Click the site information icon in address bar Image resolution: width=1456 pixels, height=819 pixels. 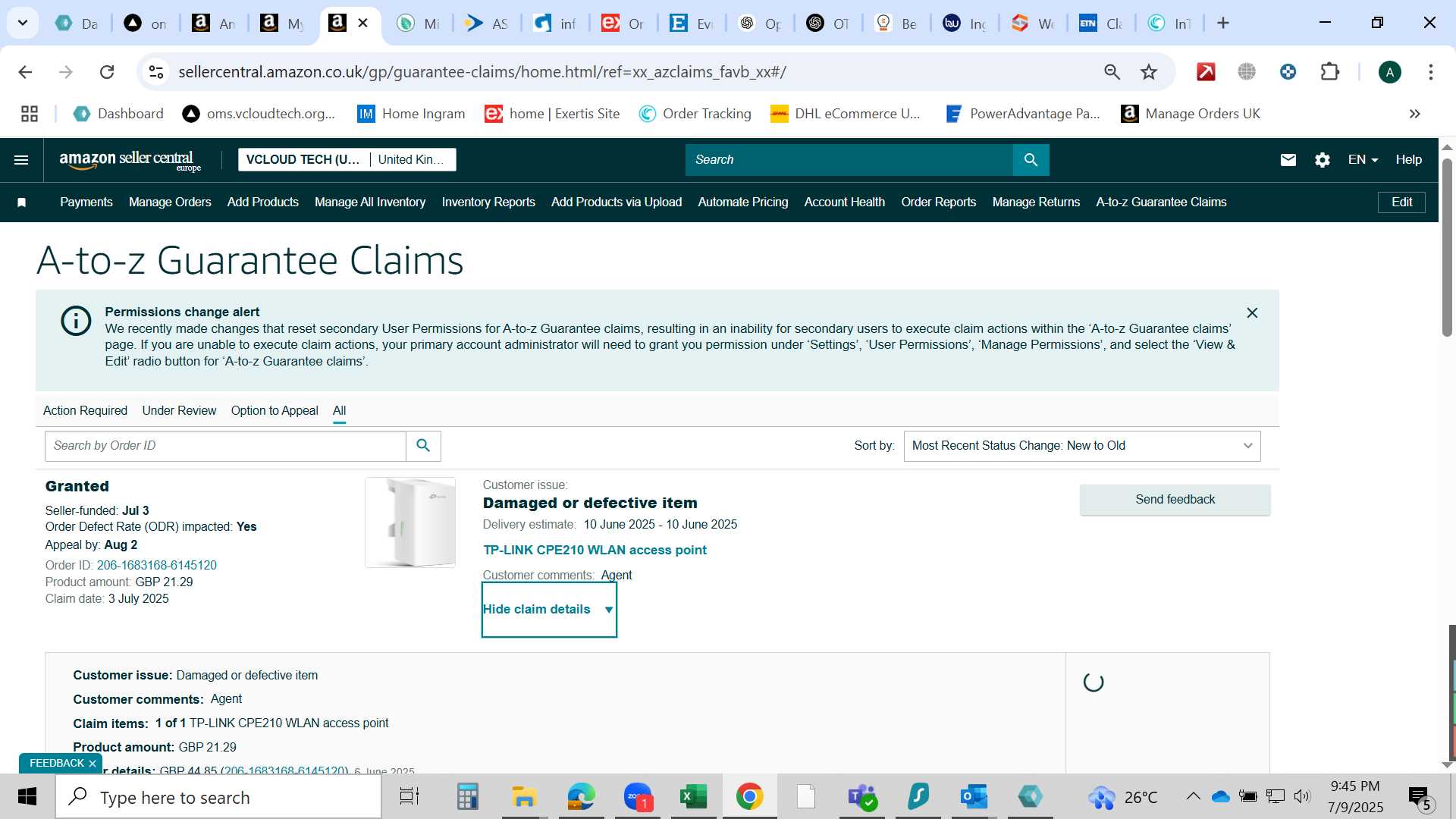point(156,72)
